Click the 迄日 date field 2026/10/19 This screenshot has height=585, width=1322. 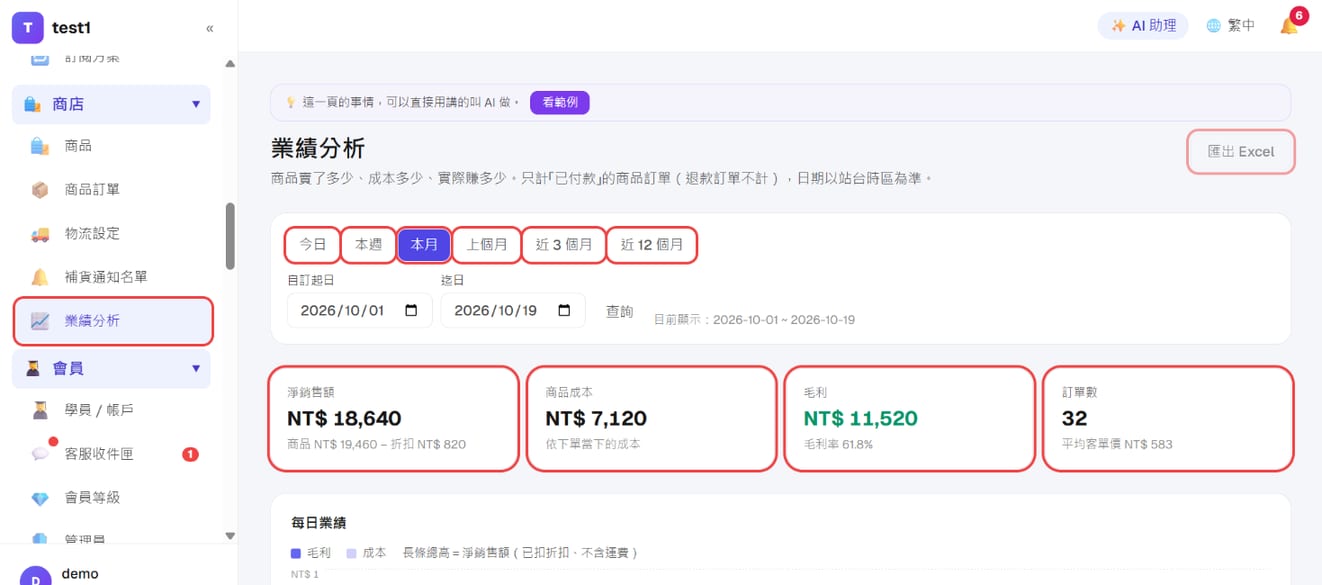(x=513, y=310)
